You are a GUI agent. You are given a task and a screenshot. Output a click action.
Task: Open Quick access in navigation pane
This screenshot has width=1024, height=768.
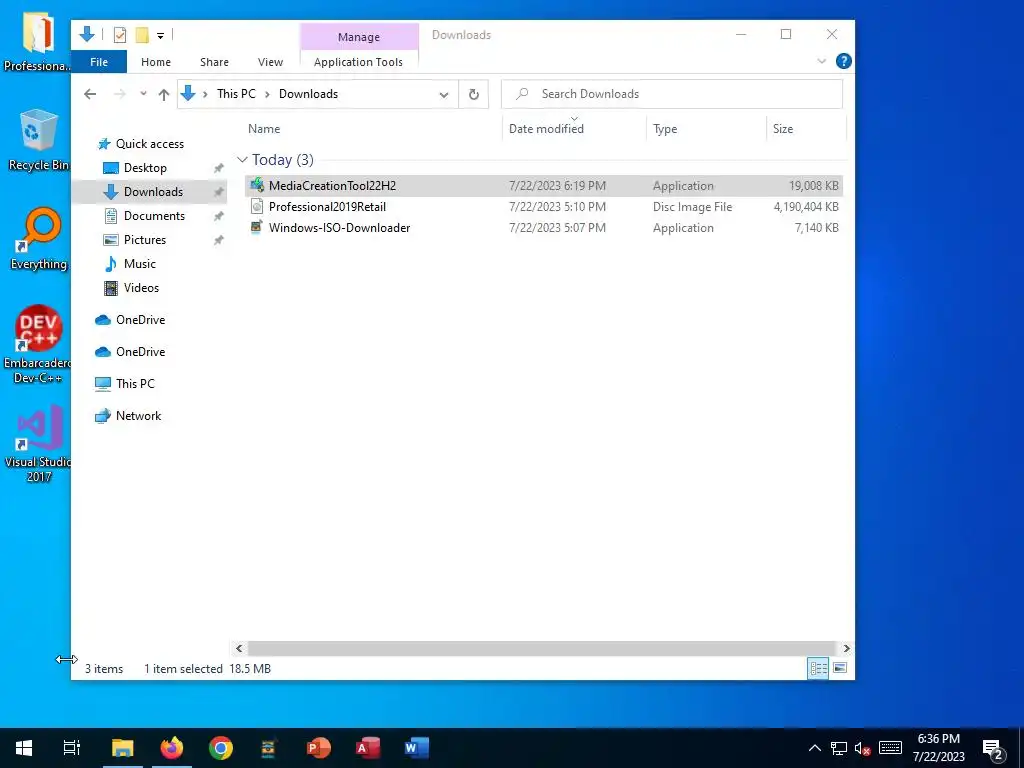coord(150,144)
